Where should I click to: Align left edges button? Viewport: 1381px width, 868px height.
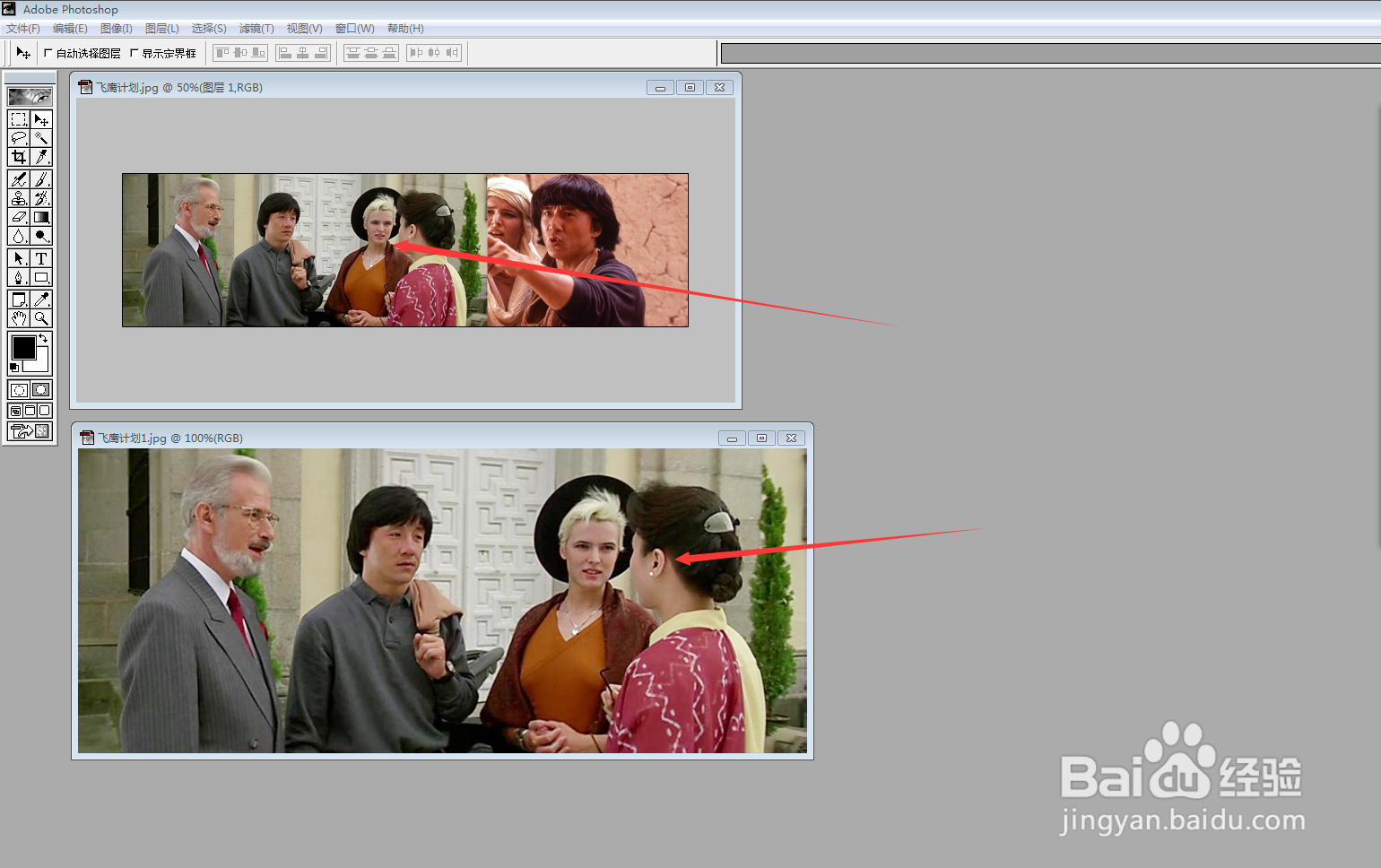(285, 53)
